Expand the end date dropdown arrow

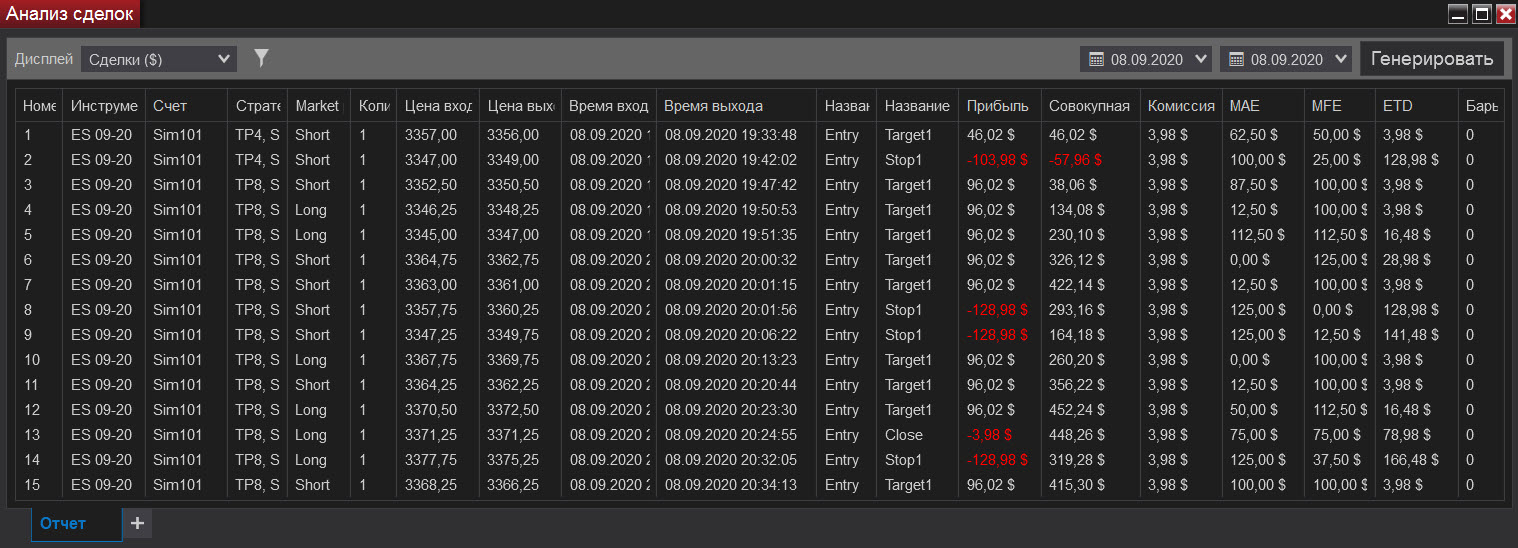click(1340, 59)
